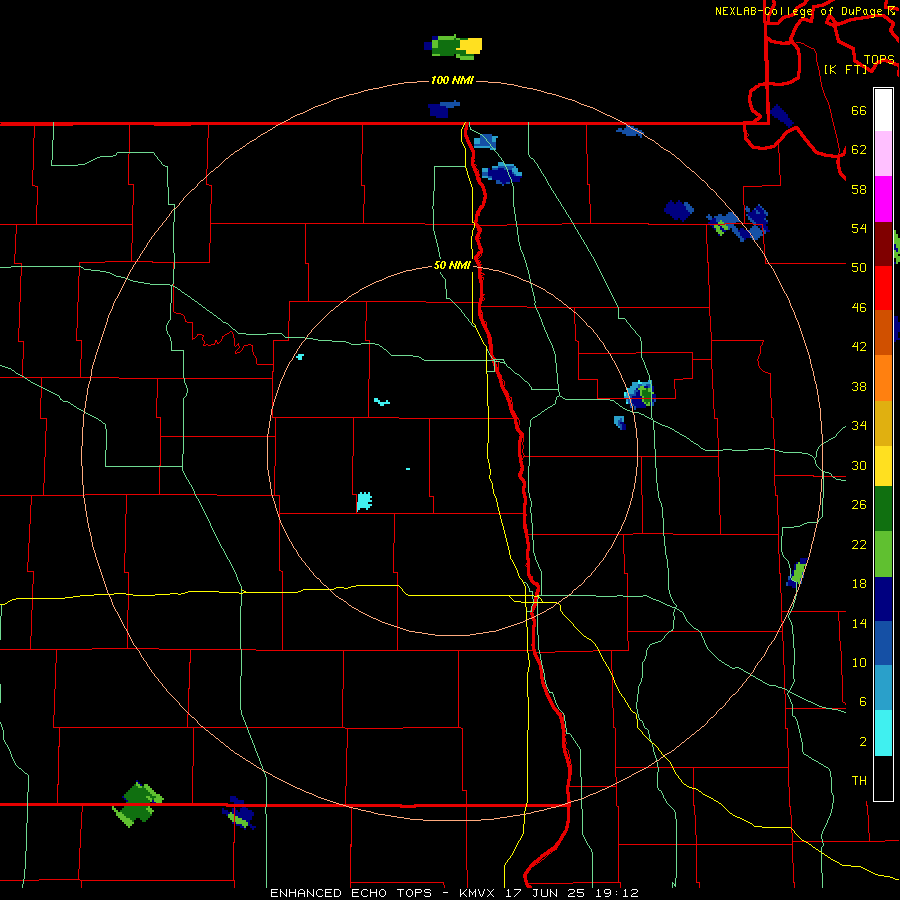Click the yellow-and-green echo above the 100 NMI ring
900x900 pixels.
pos(453,47)
